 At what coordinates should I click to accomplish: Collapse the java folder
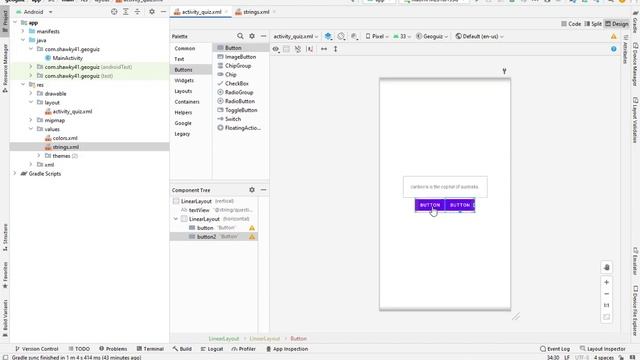[x=23, y=40]
